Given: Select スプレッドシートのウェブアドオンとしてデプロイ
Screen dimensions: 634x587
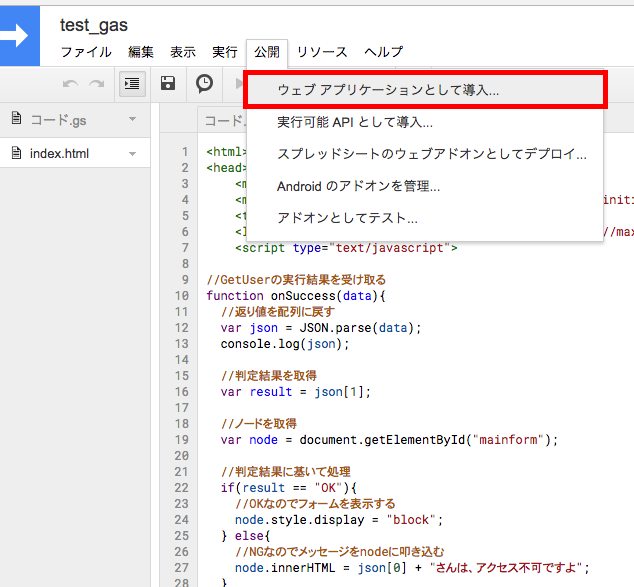Looking at the screenshot, I should (x=425, y=154).
